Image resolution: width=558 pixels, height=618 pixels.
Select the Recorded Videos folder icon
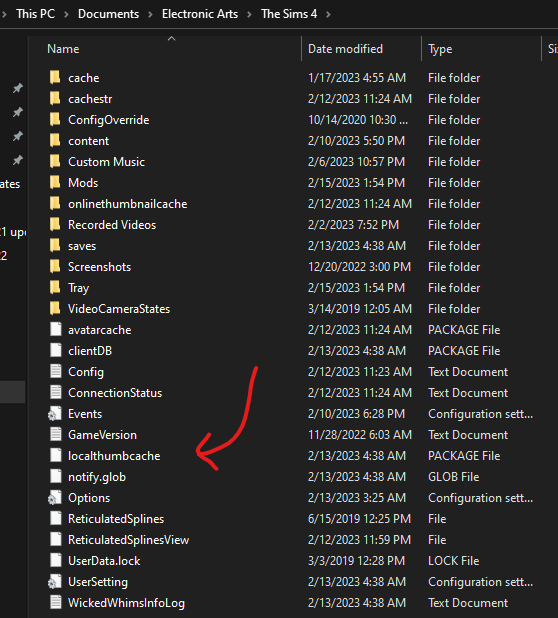click(55, 224)
